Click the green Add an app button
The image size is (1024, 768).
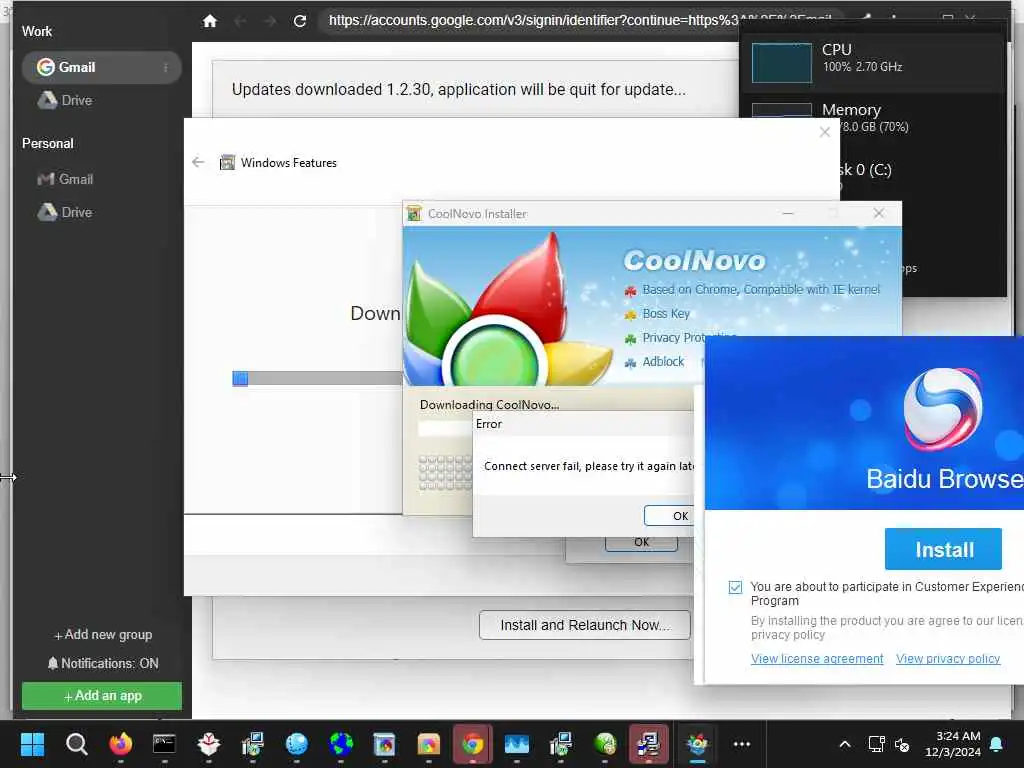click(x=102, y=696)
